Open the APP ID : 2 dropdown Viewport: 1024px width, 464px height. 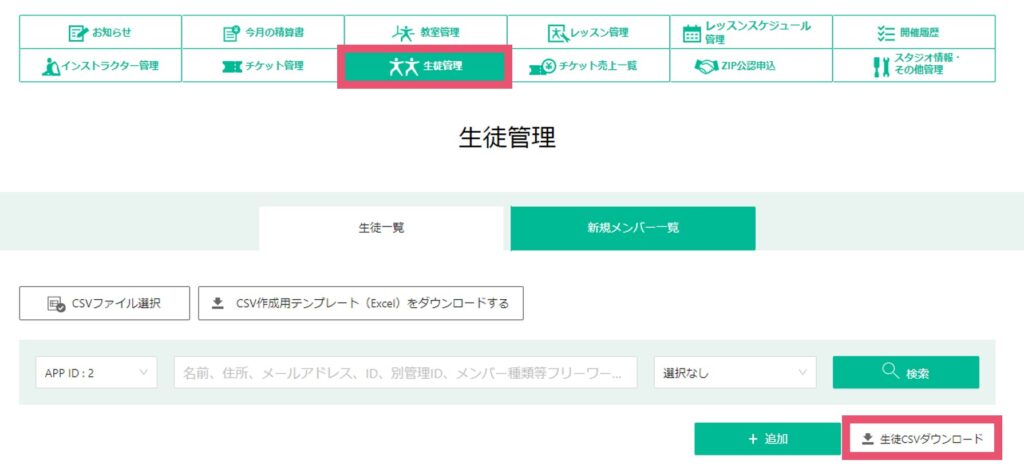96,373
